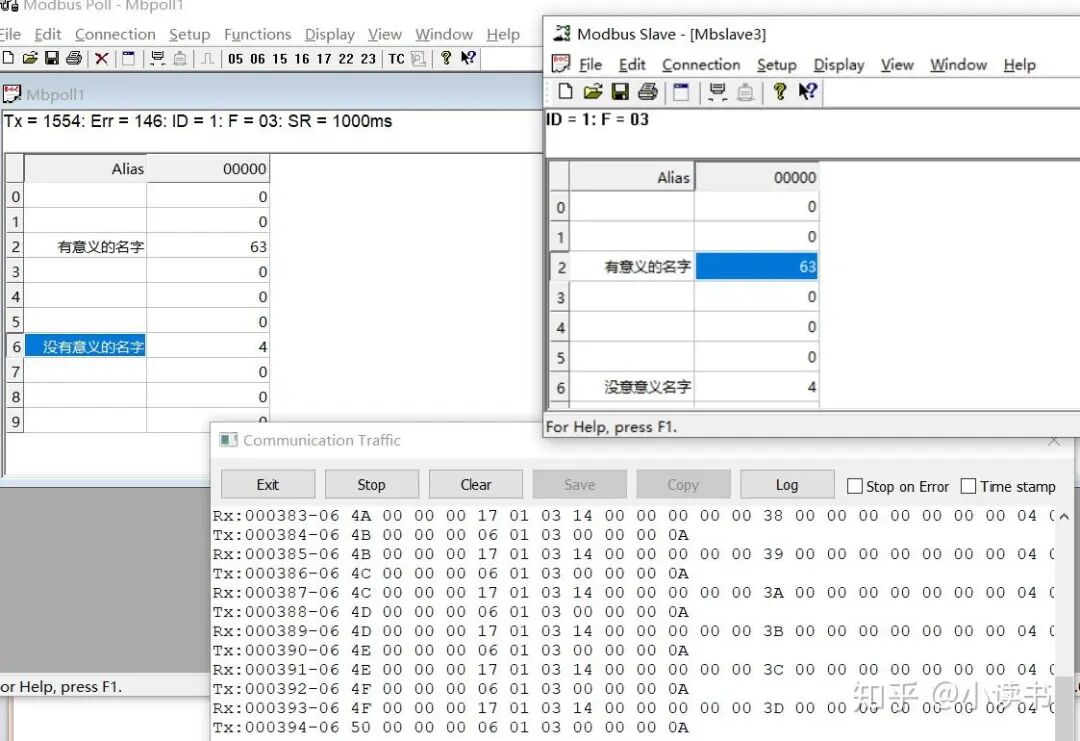Select function 05 in Modbus Poll toolbar
Image resolution: width=1080 pixels, height=741 pixels.
coord(236,59)
